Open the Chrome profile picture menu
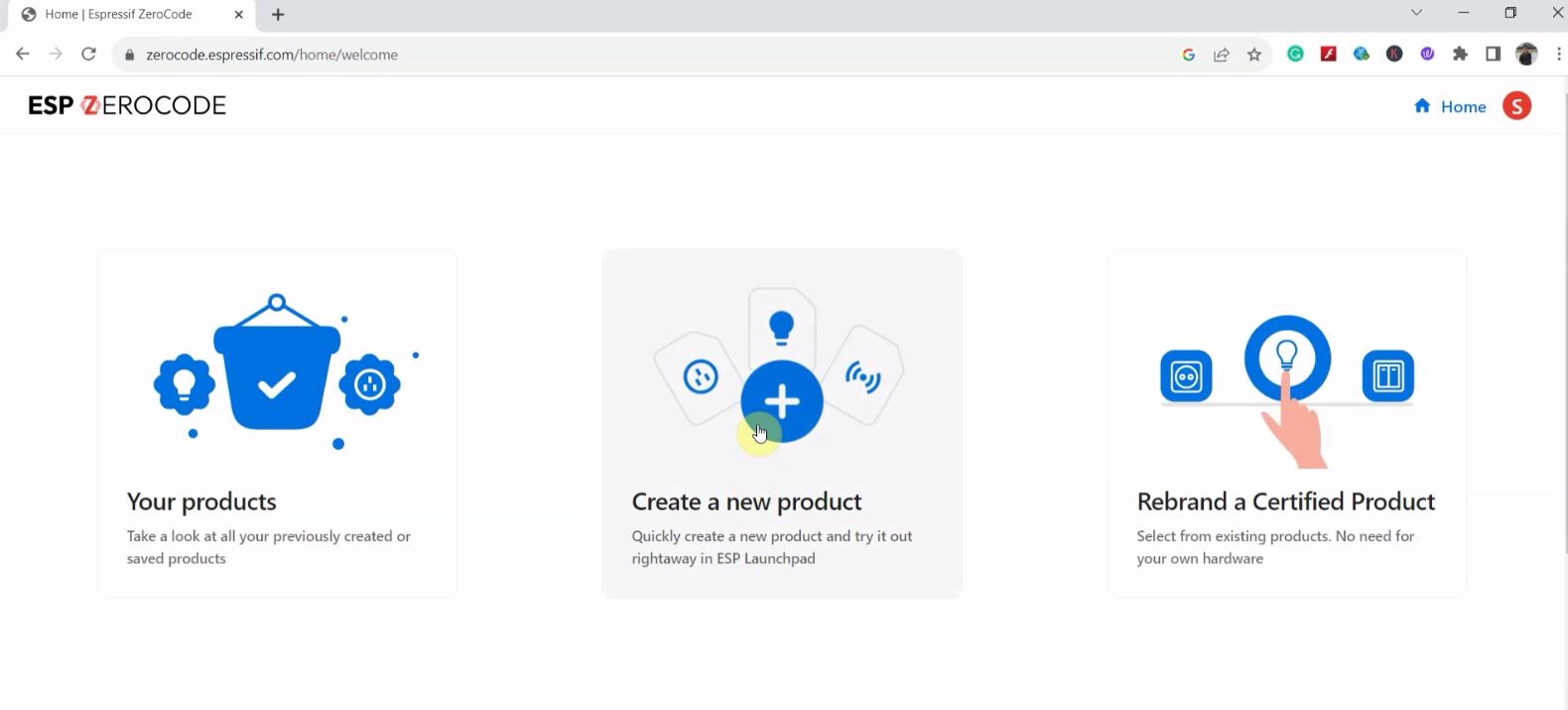Screen dimensions: 1568x710 [1526, 55]
